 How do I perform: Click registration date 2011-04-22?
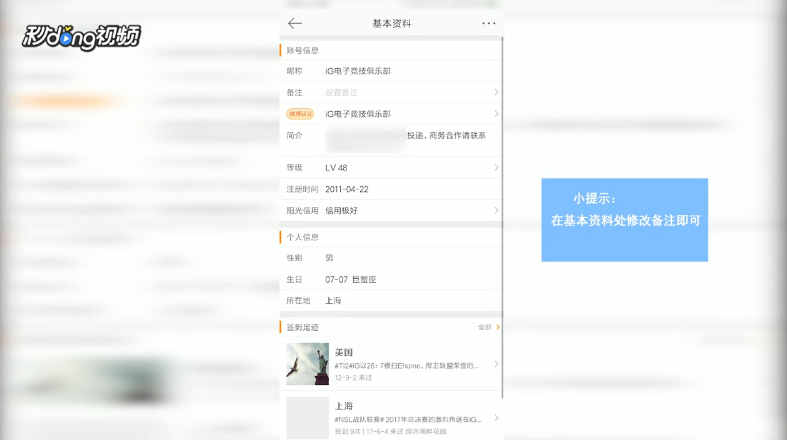point(346,189)
